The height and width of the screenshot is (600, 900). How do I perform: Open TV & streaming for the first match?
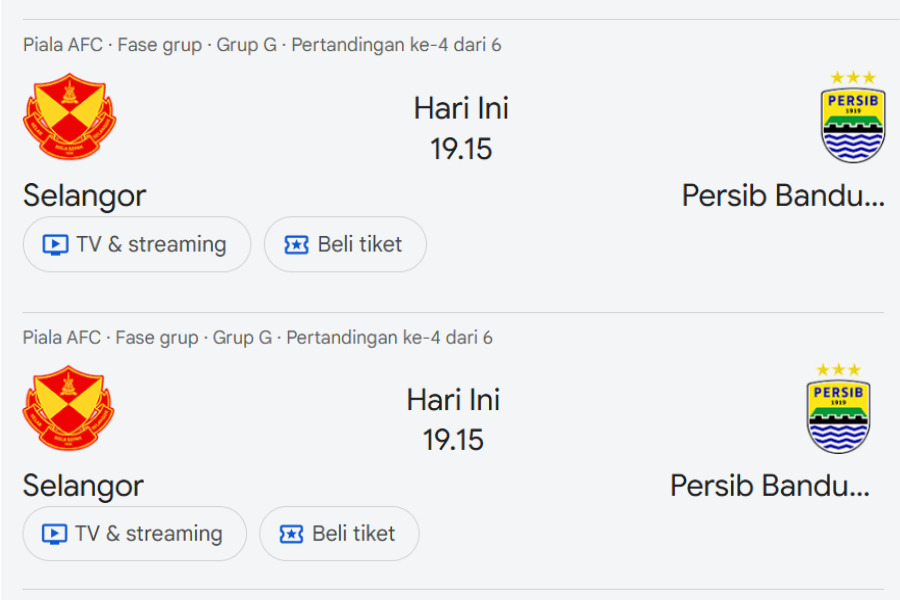pos(136,244)
